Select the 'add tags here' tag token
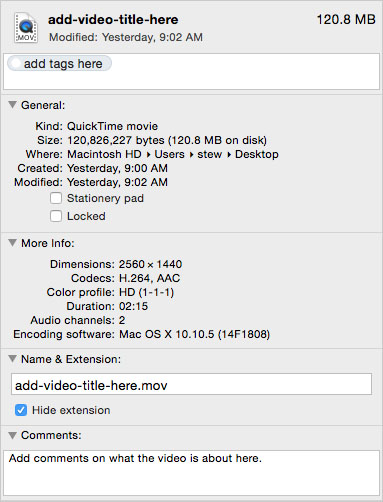The height and width of the screenshot is (502, 383). (x=59, y=63)
